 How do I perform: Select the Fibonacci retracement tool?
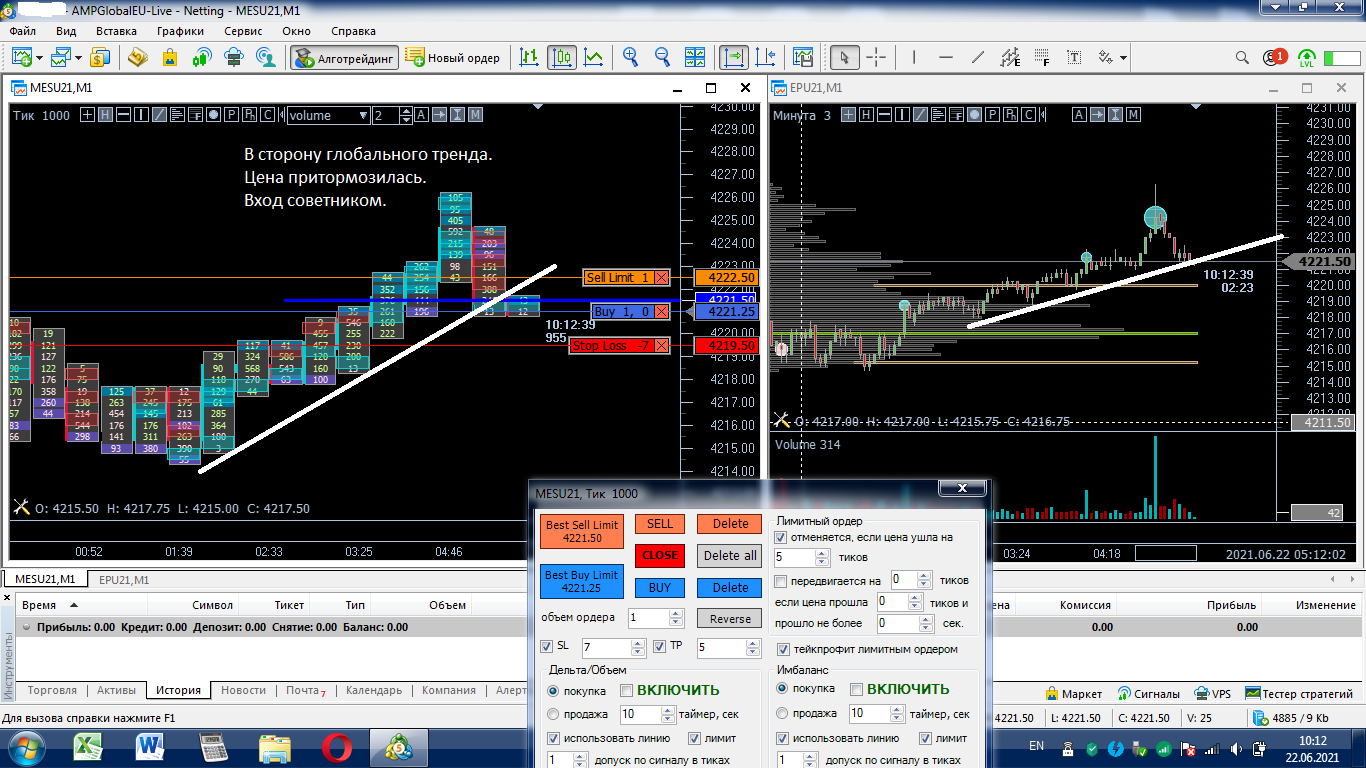point(1042,57)
